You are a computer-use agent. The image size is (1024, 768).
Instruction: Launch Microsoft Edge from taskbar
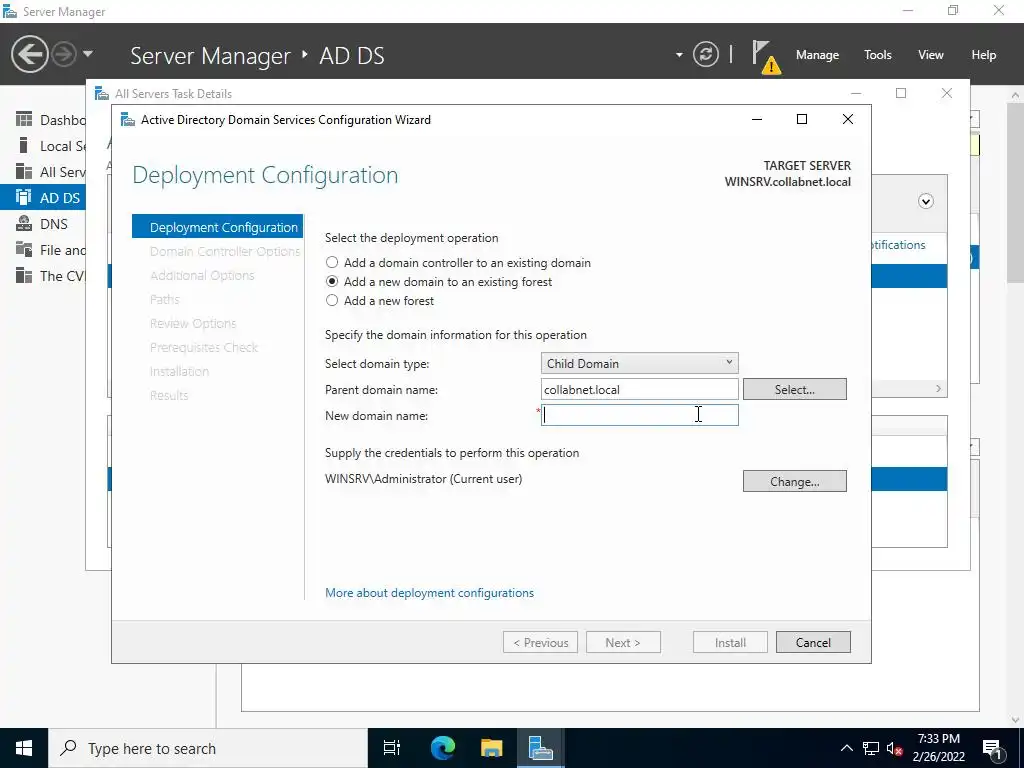pos(442,748)
